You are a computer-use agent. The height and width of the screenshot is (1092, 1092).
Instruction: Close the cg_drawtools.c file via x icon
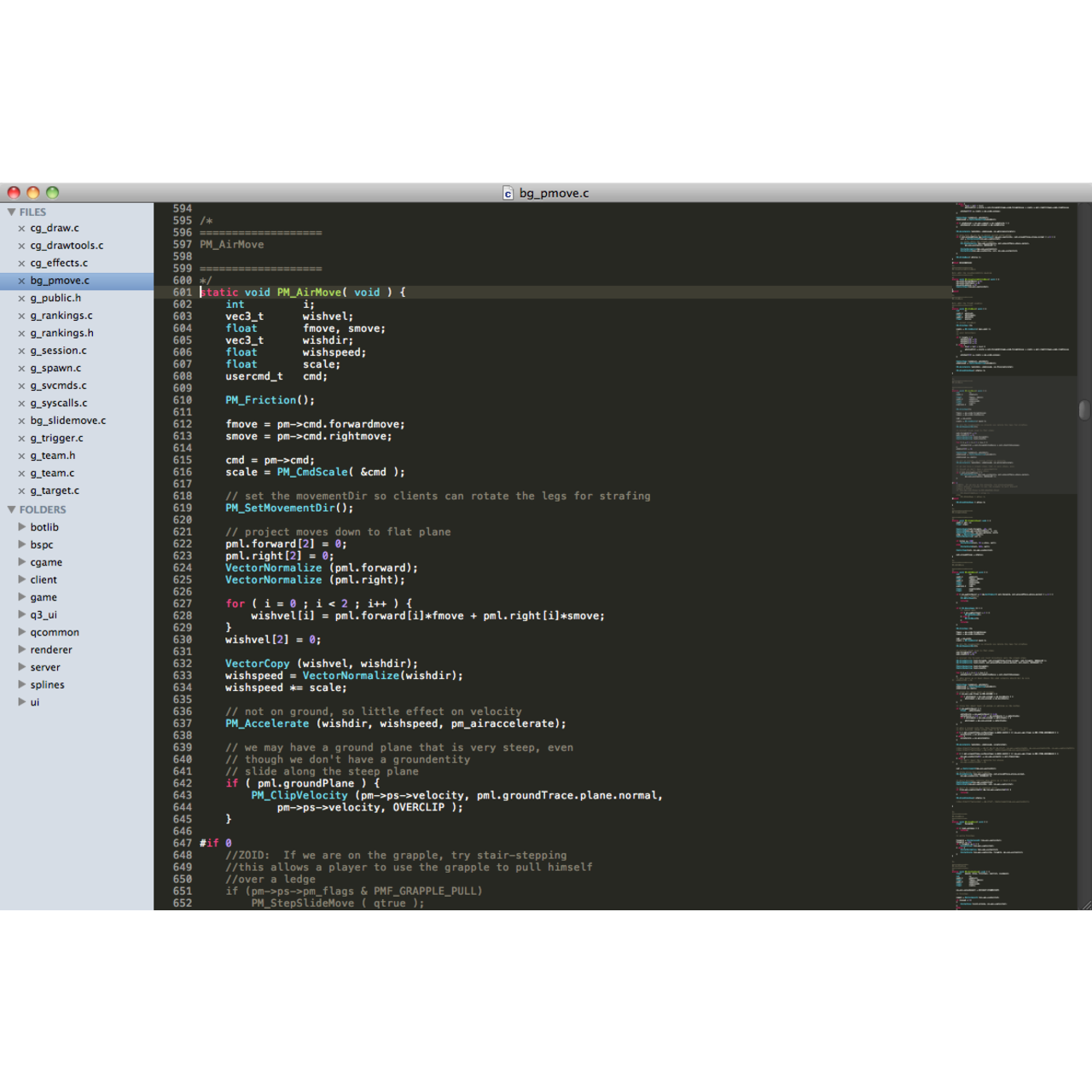(22, 246)
